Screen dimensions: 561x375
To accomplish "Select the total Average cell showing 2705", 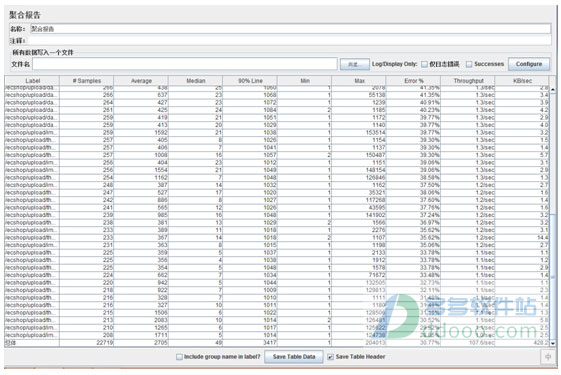I will pos(141,343).
